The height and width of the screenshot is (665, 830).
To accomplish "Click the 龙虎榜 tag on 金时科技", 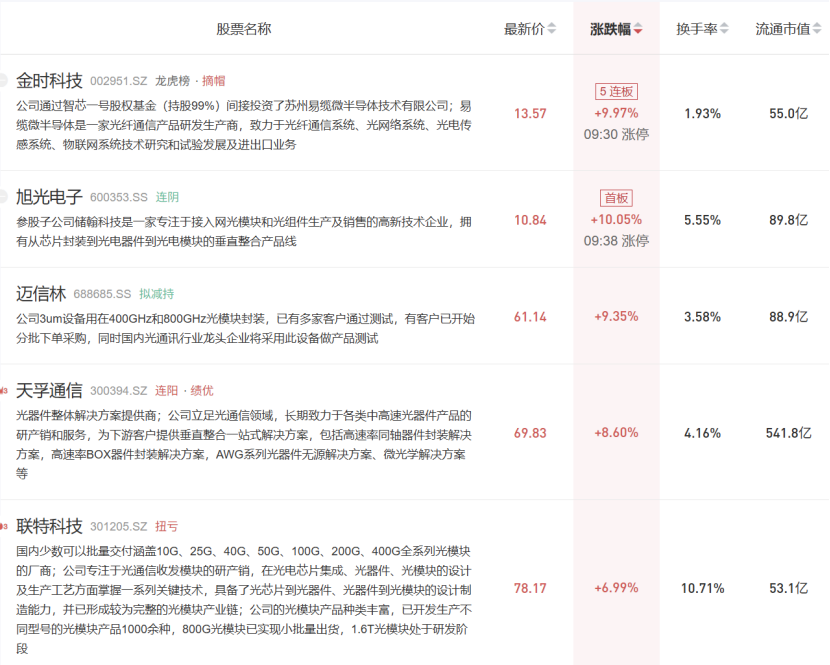I will [173, 81].
